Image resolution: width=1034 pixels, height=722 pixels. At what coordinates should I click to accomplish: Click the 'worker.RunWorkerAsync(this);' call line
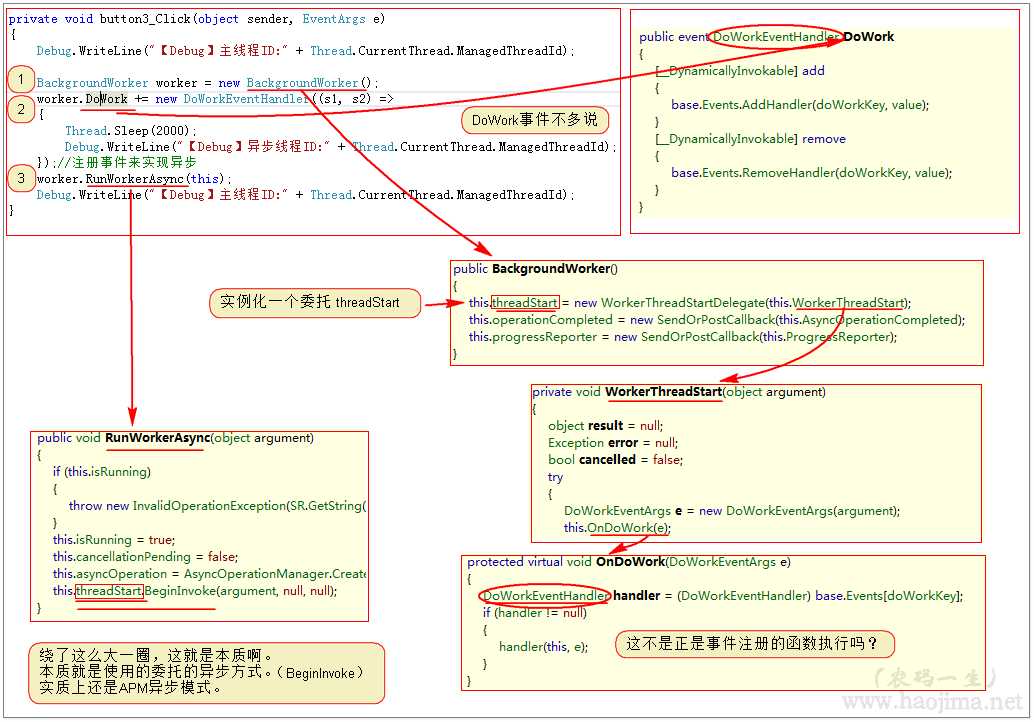click(x=134, y=179)
